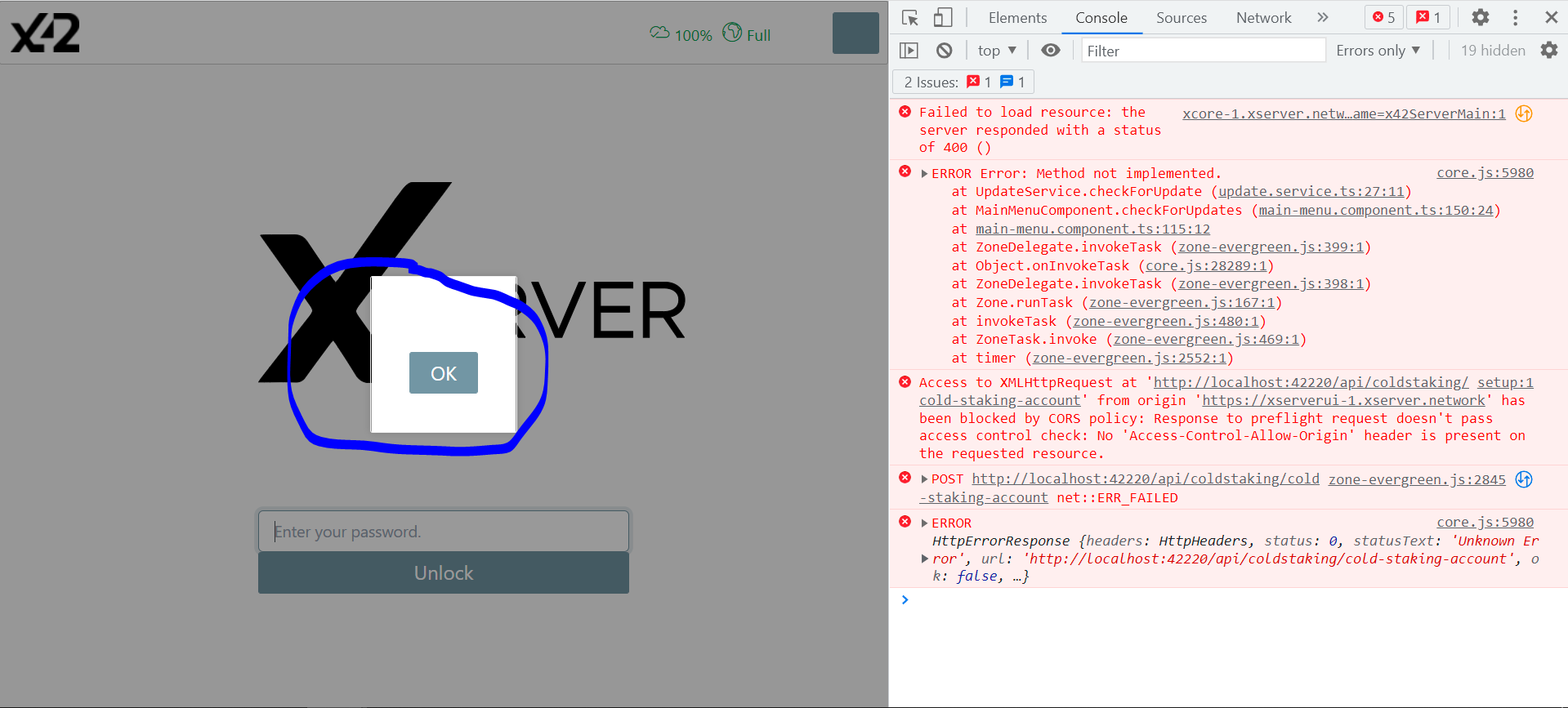The image size is (1568, 708).
Task: Click the 19 hidden messages label
Action: pyautogui.click(x=1493, y=51)
